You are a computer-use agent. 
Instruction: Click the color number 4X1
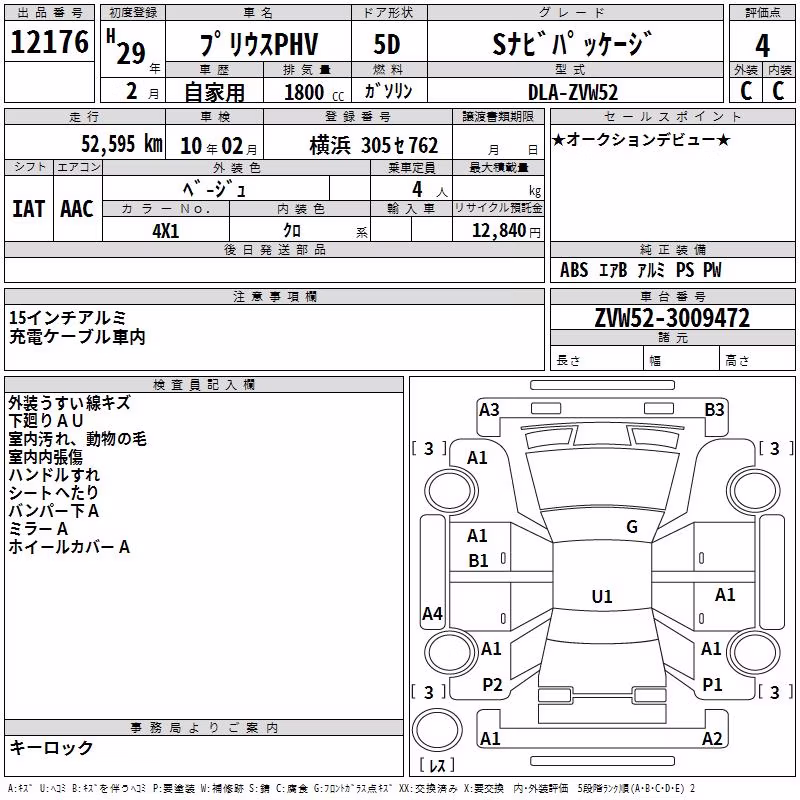click(166, 231)
